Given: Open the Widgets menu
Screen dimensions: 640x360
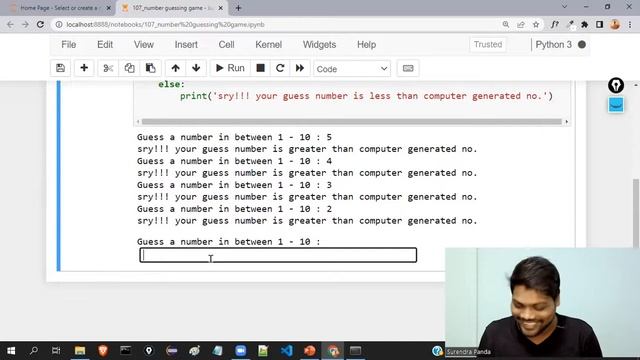Looking at the screenshot, I should pyautogui.click(x=320, y=44).
